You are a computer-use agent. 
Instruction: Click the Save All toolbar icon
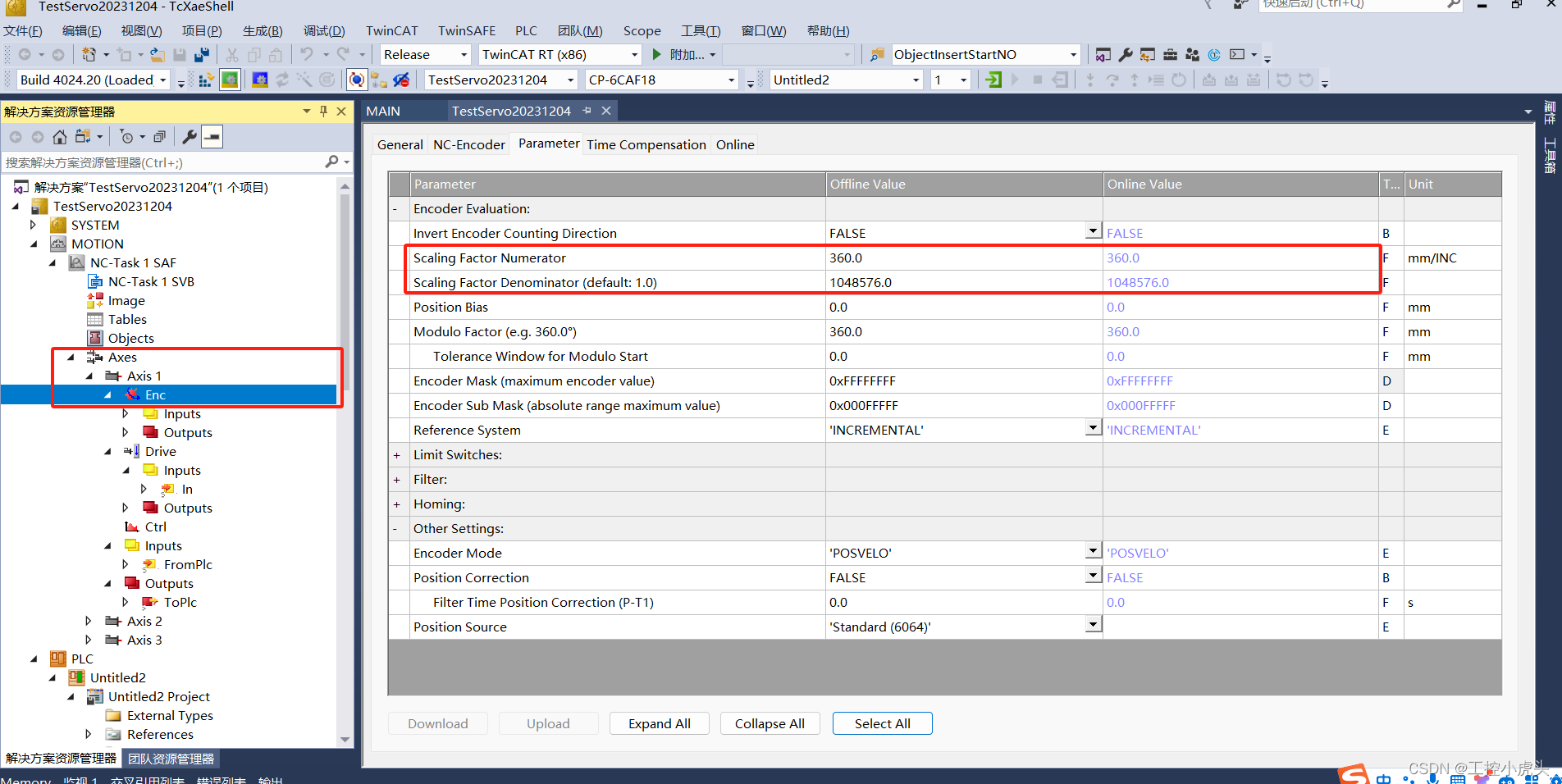point(201,55)
